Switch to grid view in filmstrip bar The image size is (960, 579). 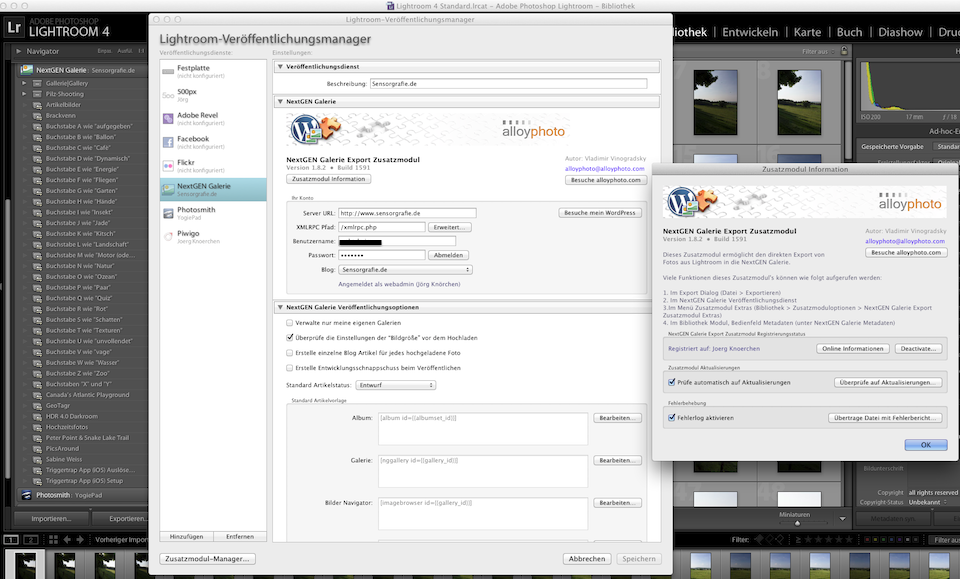tap(53, 540)
